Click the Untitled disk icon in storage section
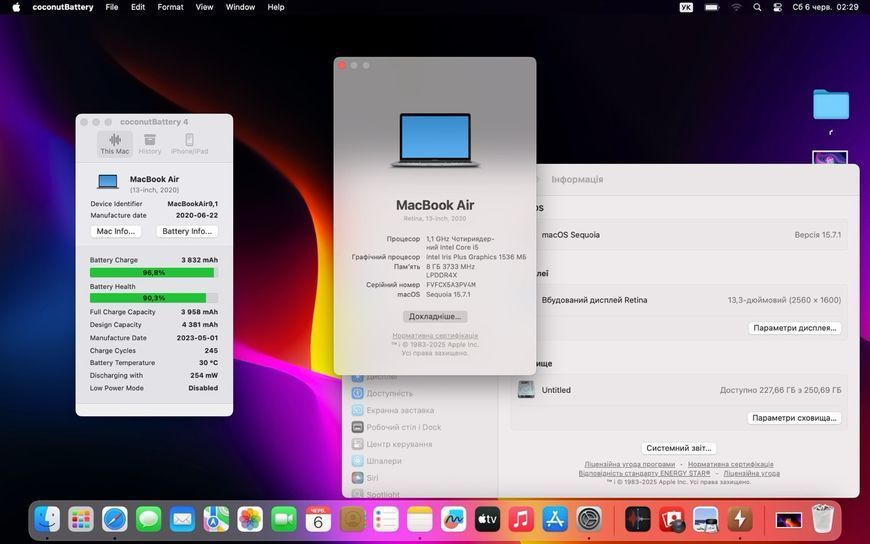Screen dimensions: 870x544 (526, 390)
